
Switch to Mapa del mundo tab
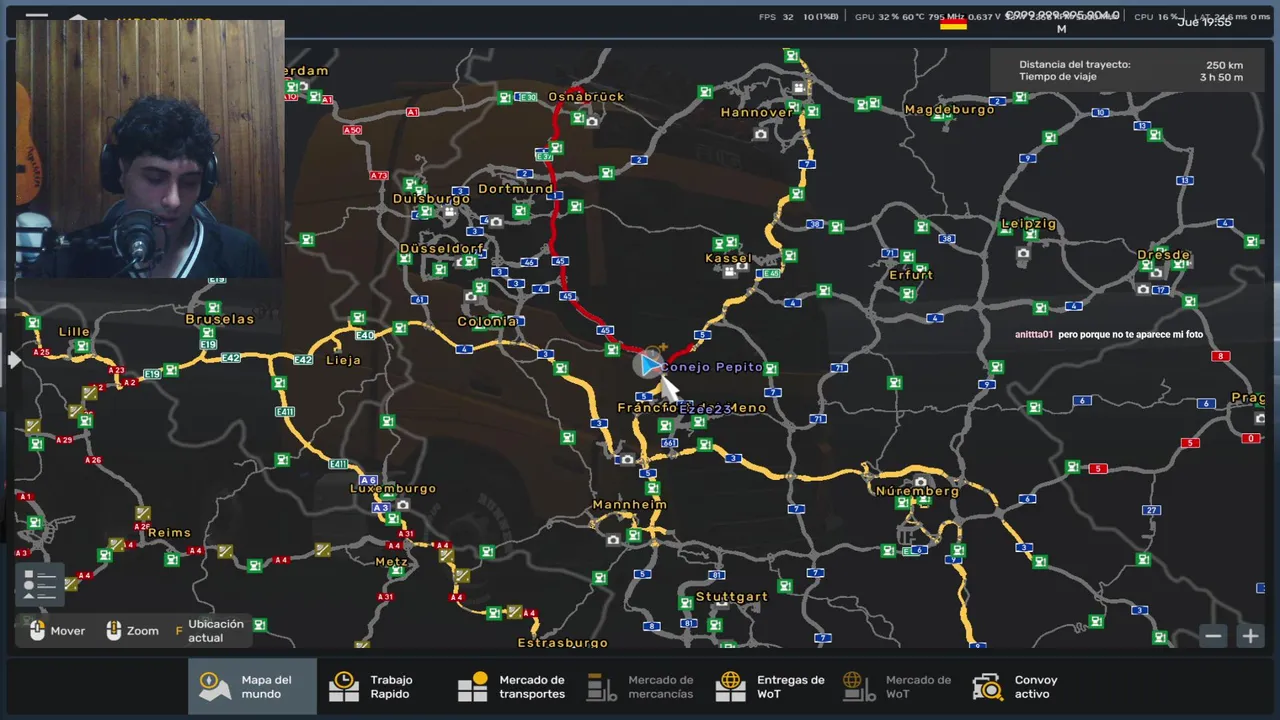[x=252, y=687]
